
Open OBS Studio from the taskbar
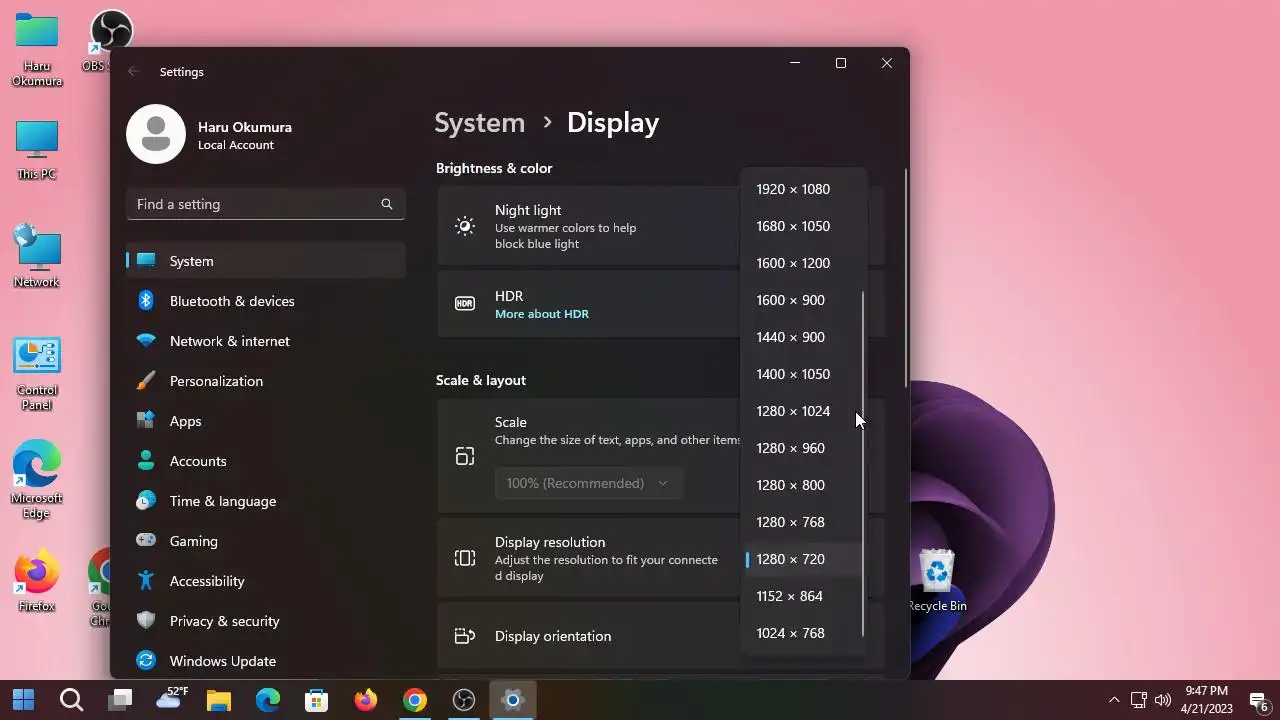[464, 700]
